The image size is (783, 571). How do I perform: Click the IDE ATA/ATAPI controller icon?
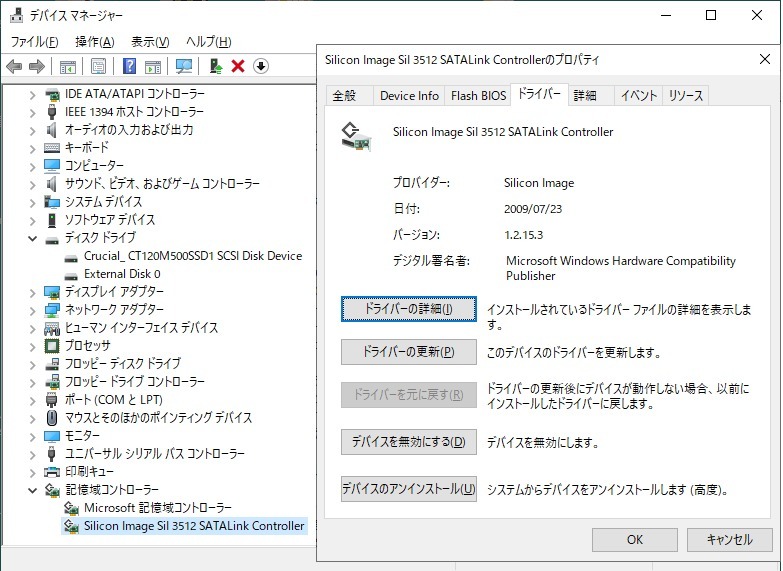click(x=52, y=94)
